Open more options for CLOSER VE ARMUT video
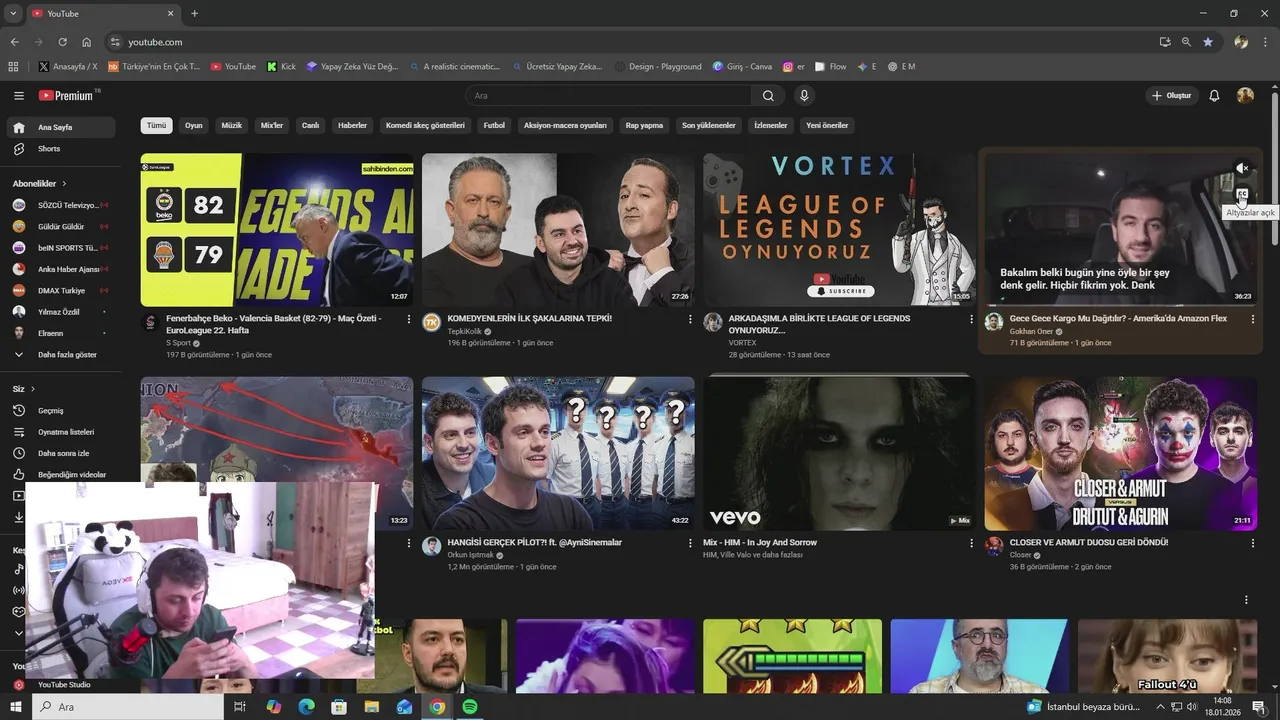1280x720 pixels. (x=1252, y=543)
